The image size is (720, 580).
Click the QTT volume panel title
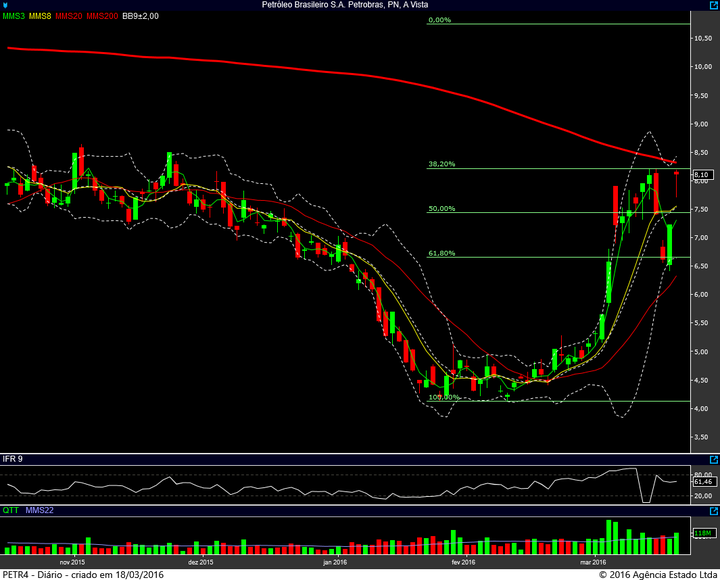(x=11, y=510)
